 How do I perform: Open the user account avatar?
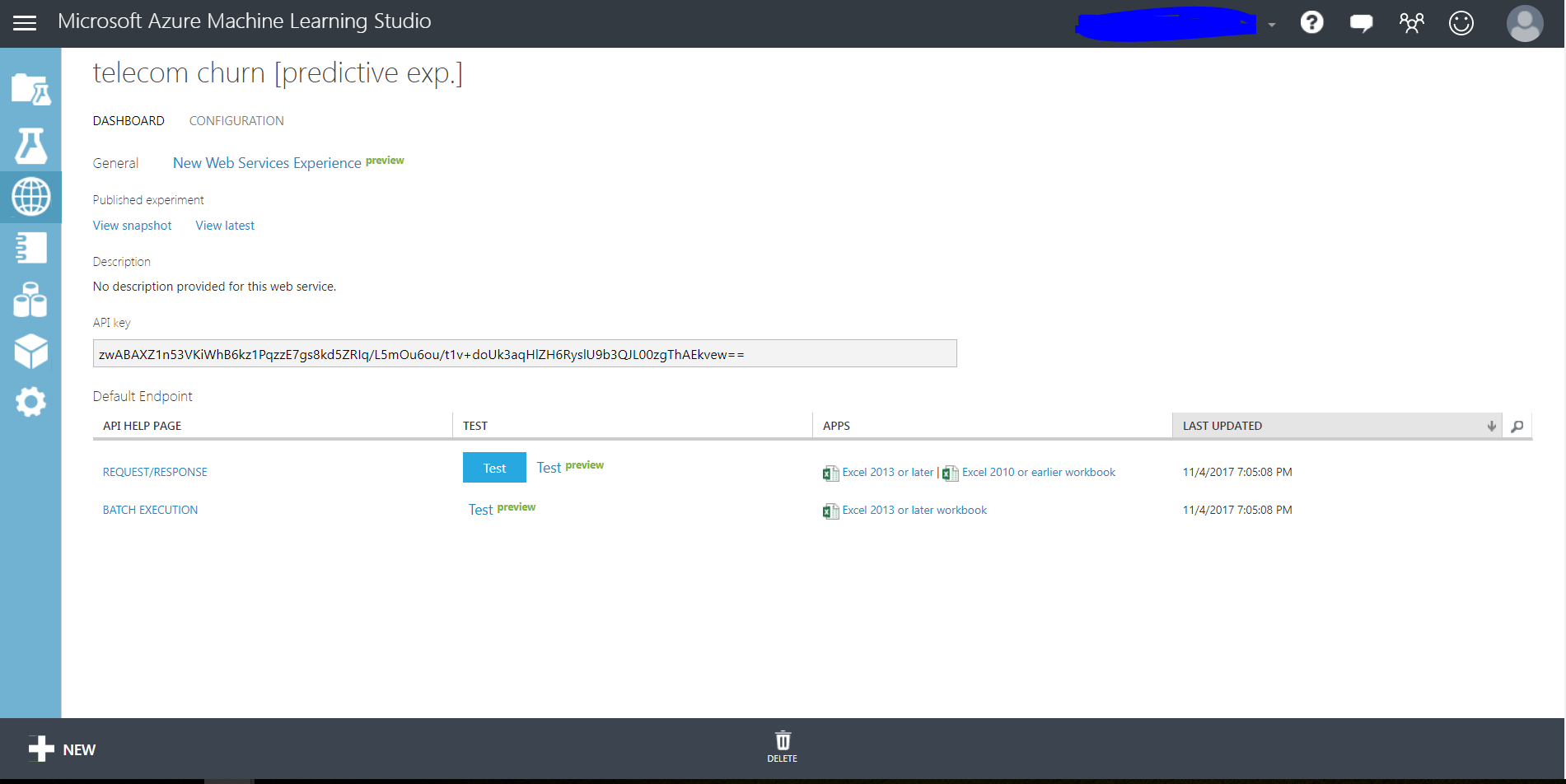1524,23
